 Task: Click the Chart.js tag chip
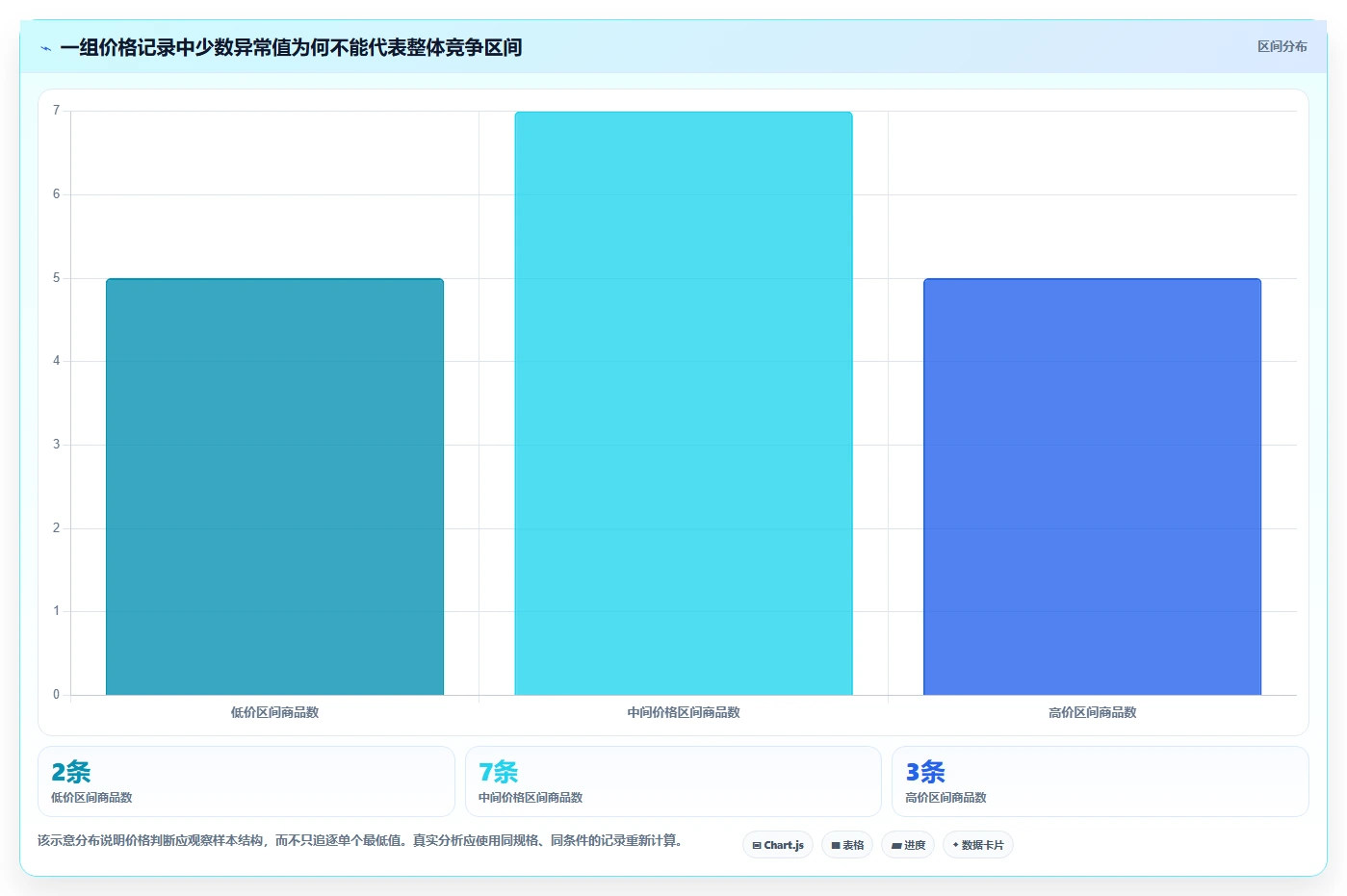tap(778, 845)
